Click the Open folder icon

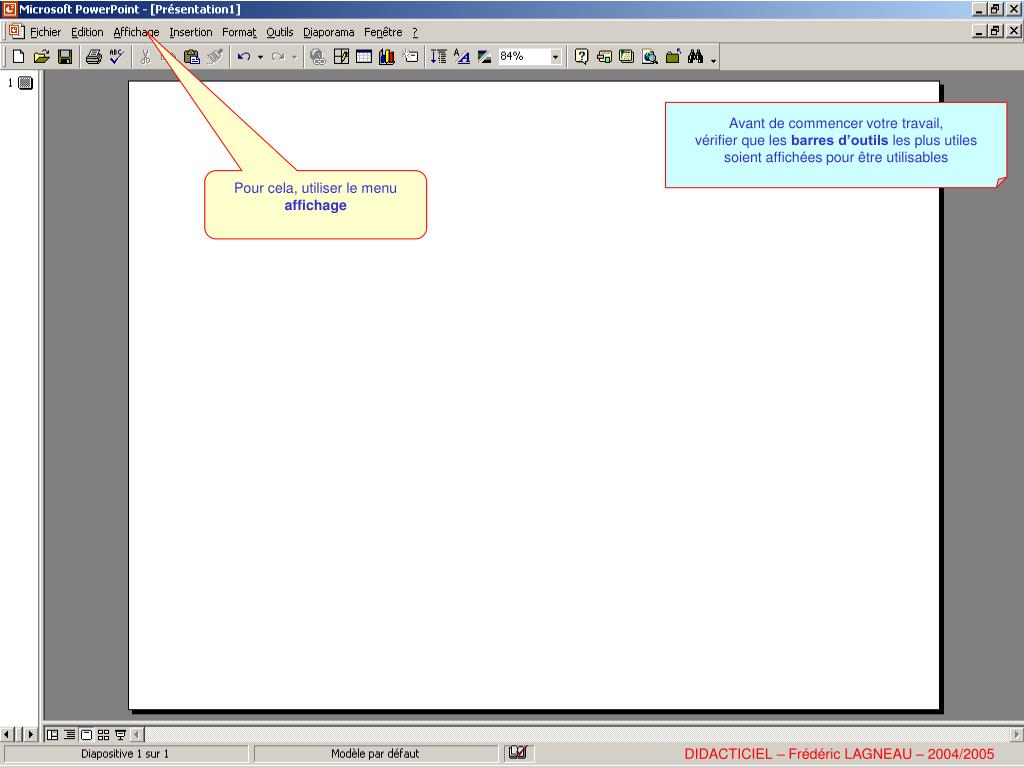(x=41, y=57)
